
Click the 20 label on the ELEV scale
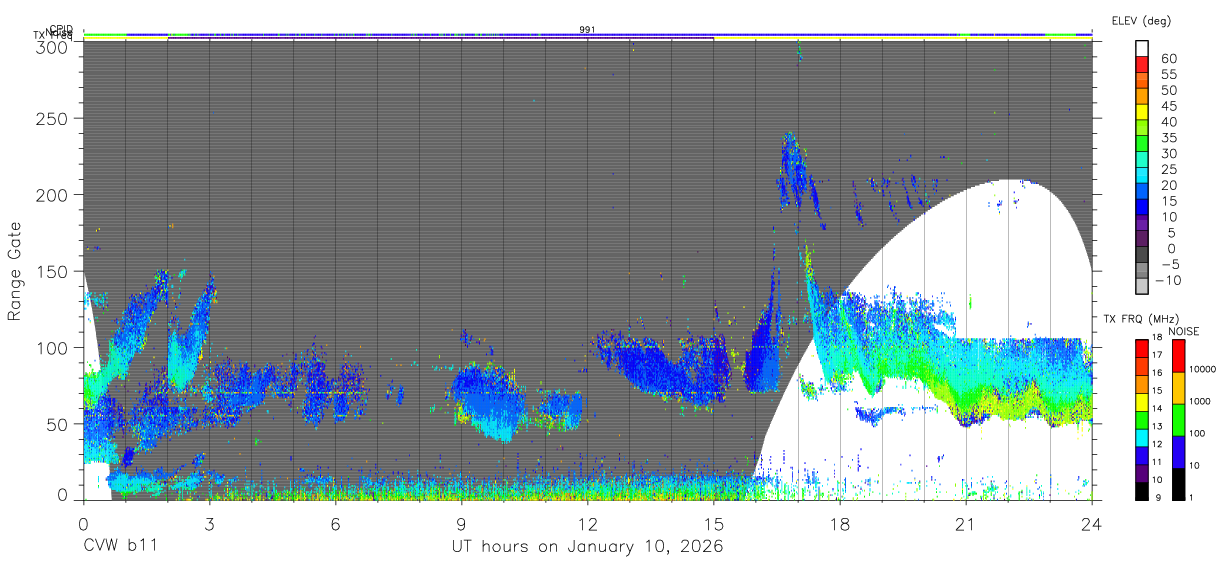1168,186
